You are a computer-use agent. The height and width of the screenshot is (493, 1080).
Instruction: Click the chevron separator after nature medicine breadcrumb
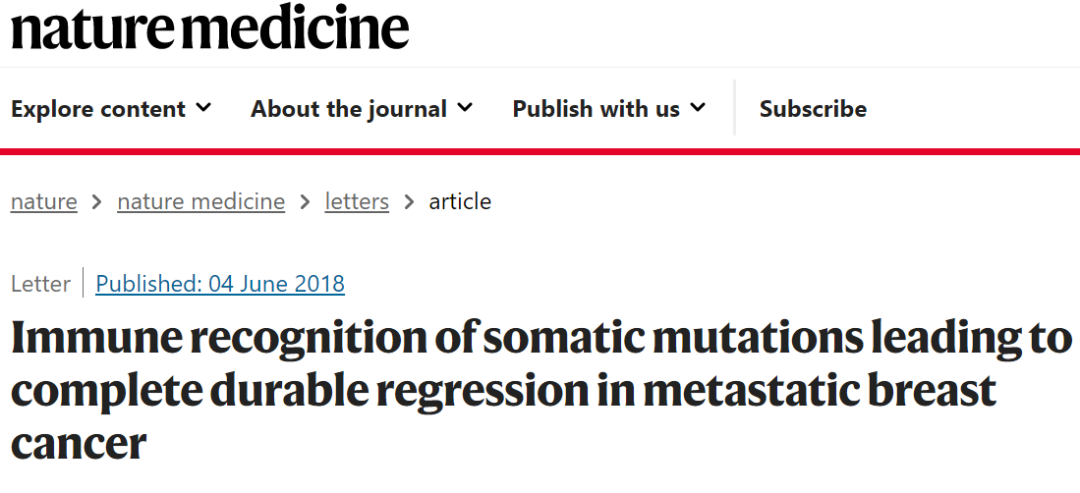click(x=305, y=202)
